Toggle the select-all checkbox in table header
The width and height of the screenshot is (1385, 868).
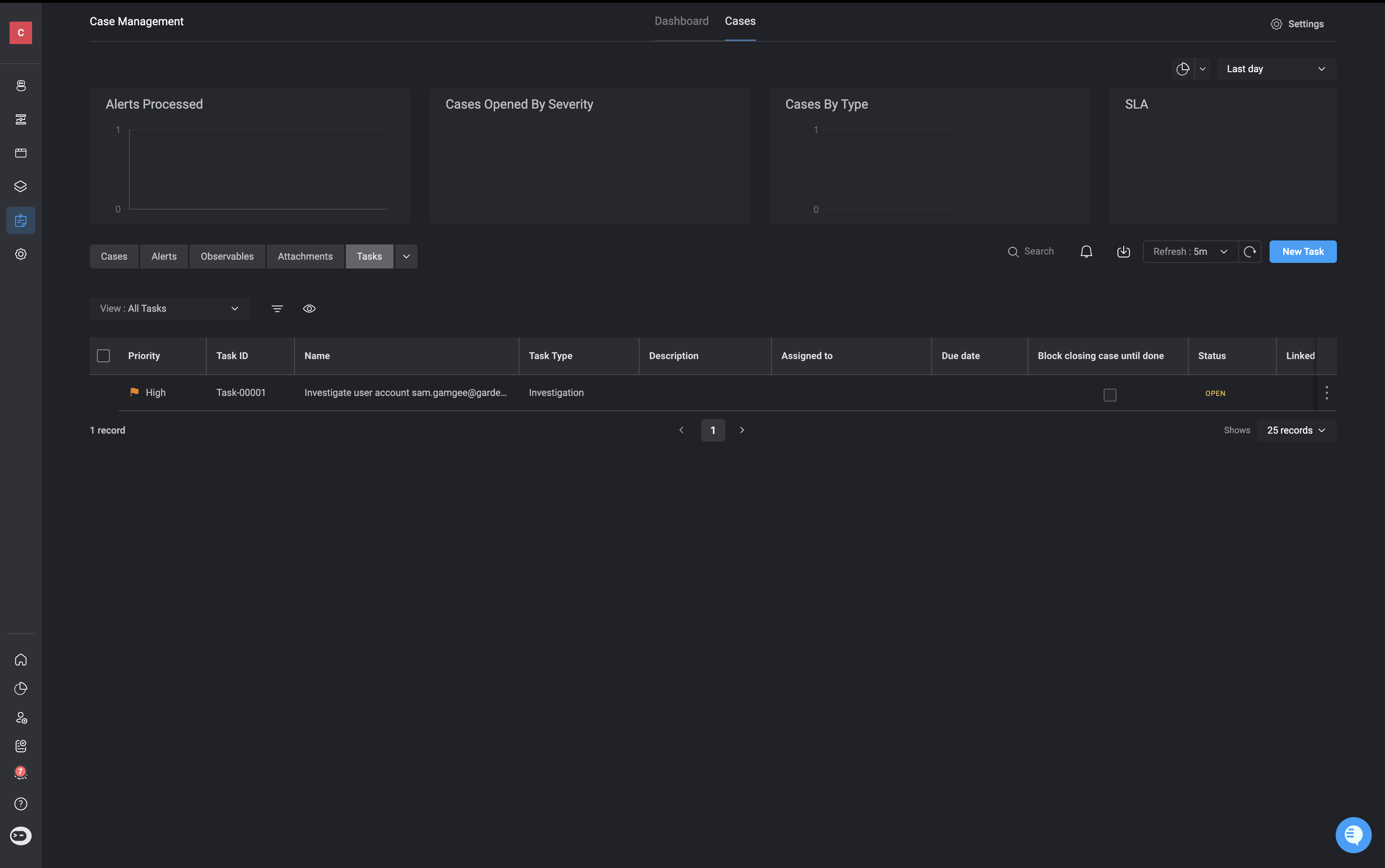point(103,356)
